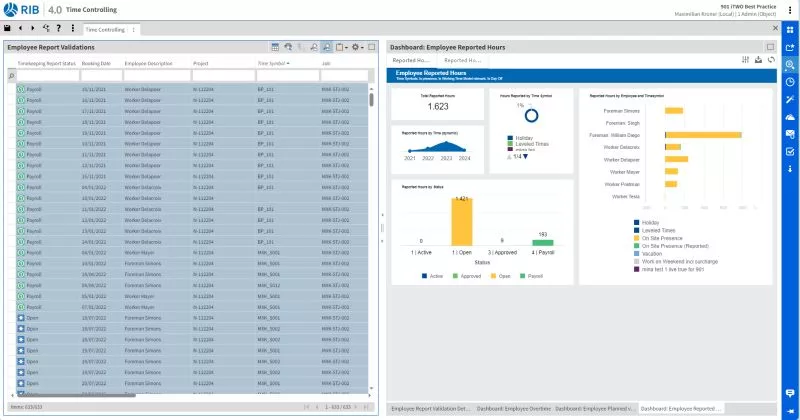
Task: Open help question mark icon
Action: pos(59,28)
